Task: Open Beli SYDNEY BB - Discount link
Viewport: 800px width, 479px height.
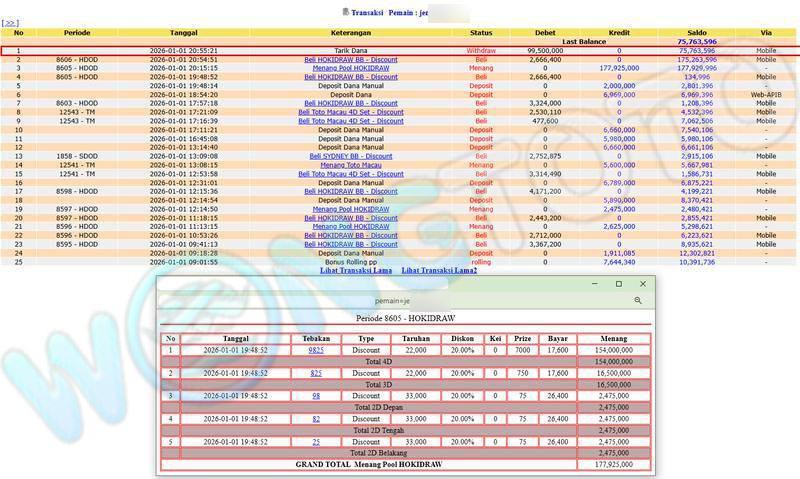Action: point(350,156)
